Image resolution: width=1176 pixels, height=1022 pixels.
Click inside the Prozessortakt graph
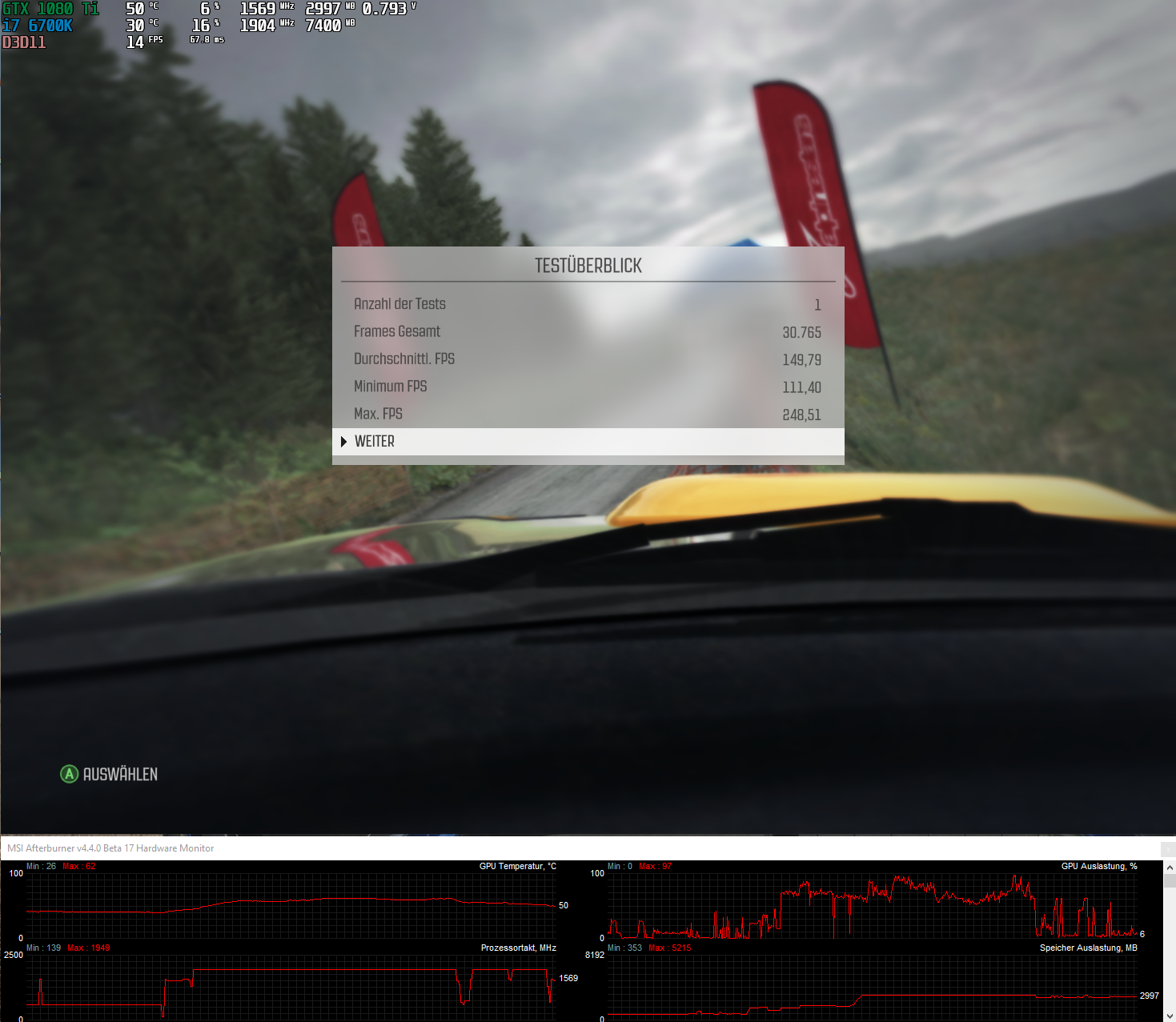291,987
